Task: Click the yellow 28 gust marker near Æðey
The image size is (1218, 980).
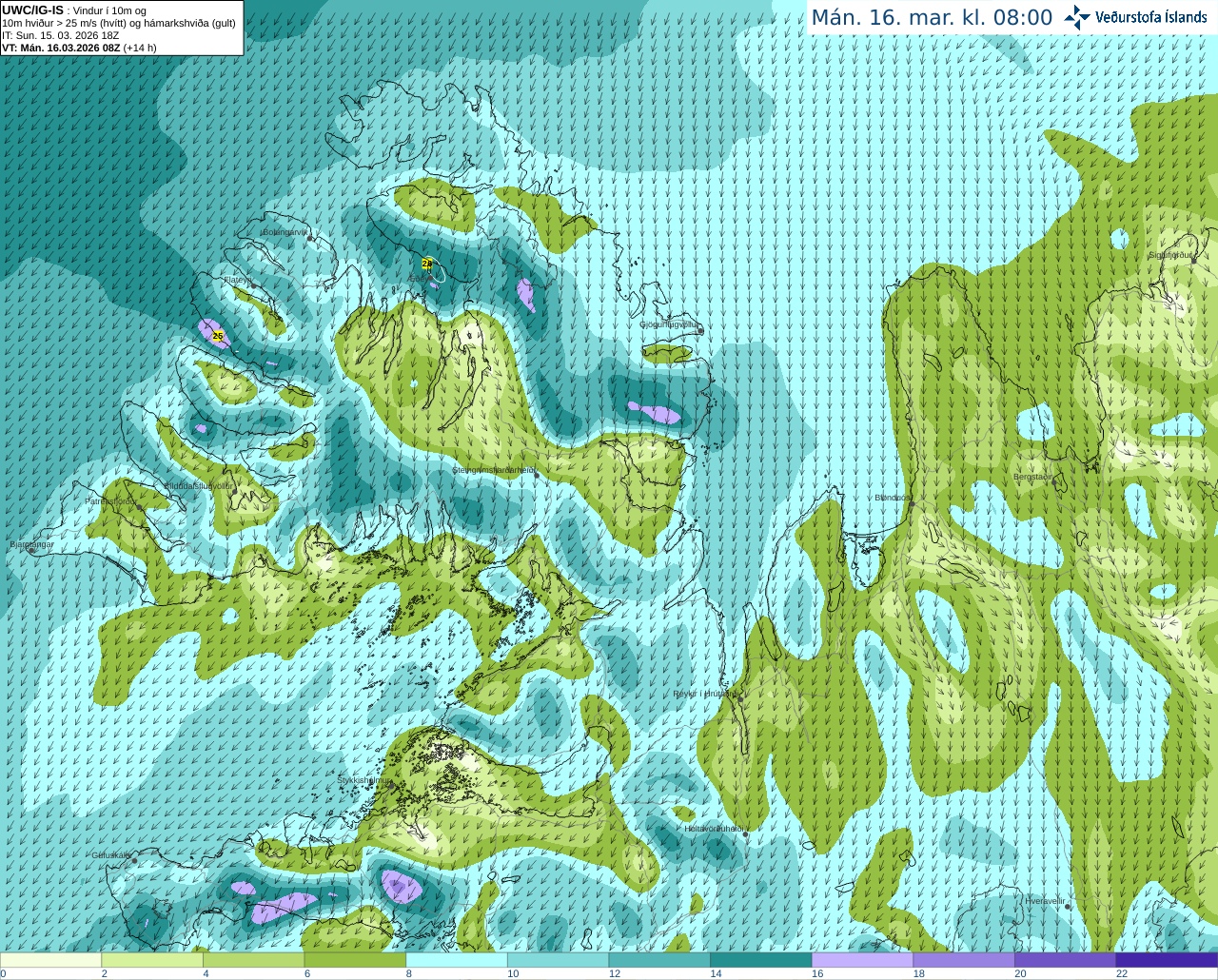Action: click(427, 264)
